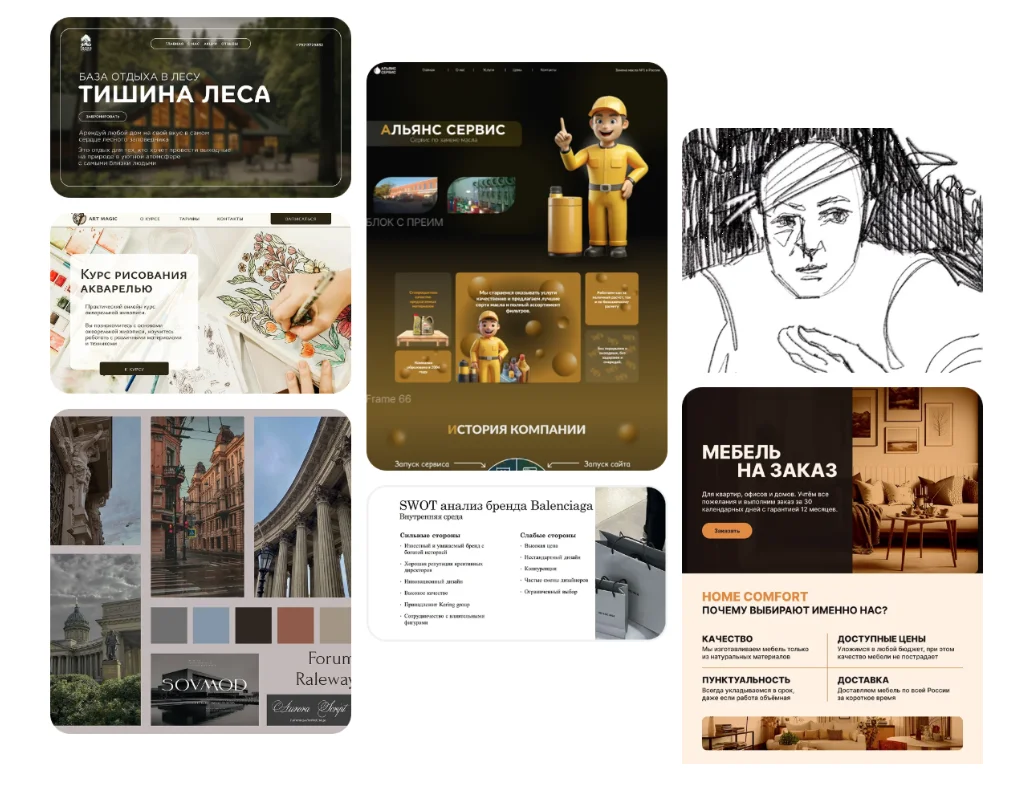Click the Альянс Сервис title banner
Screen dimensions: 1030x790
444,132
